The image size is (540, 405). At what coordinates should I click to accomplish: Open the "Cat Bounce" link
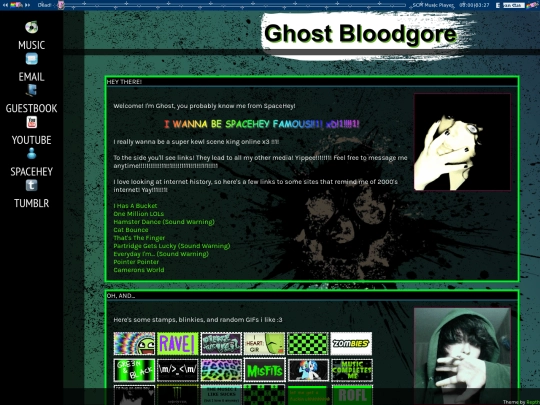(131, 230)
